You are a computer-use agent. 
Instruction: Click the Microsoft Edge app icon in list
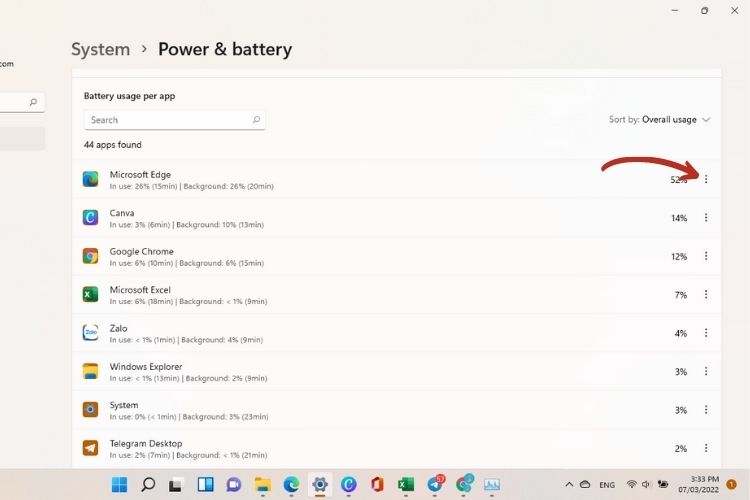[x=90, y=179]
